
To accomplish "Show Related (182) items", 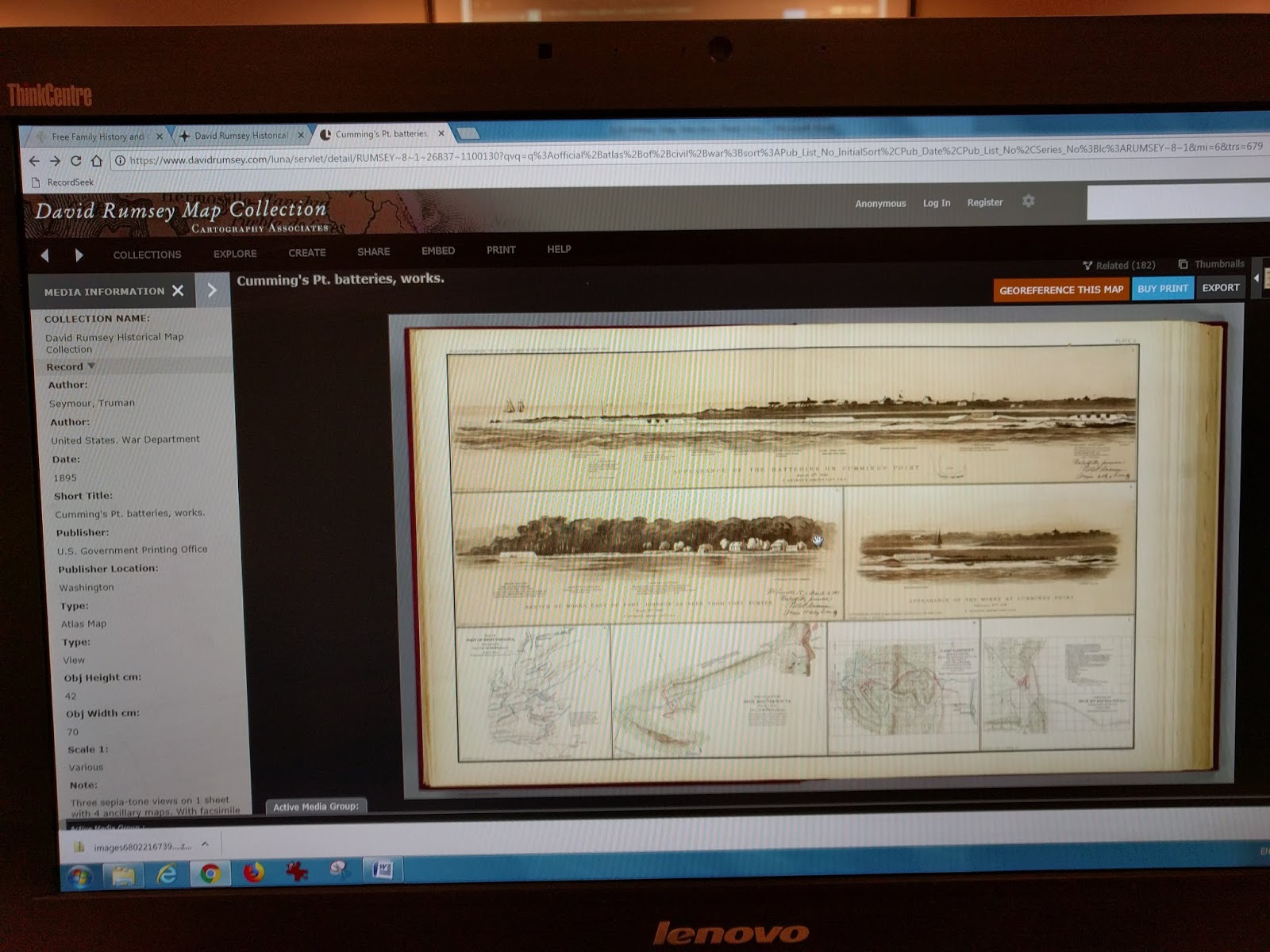I will click(x=1119, y=265).
